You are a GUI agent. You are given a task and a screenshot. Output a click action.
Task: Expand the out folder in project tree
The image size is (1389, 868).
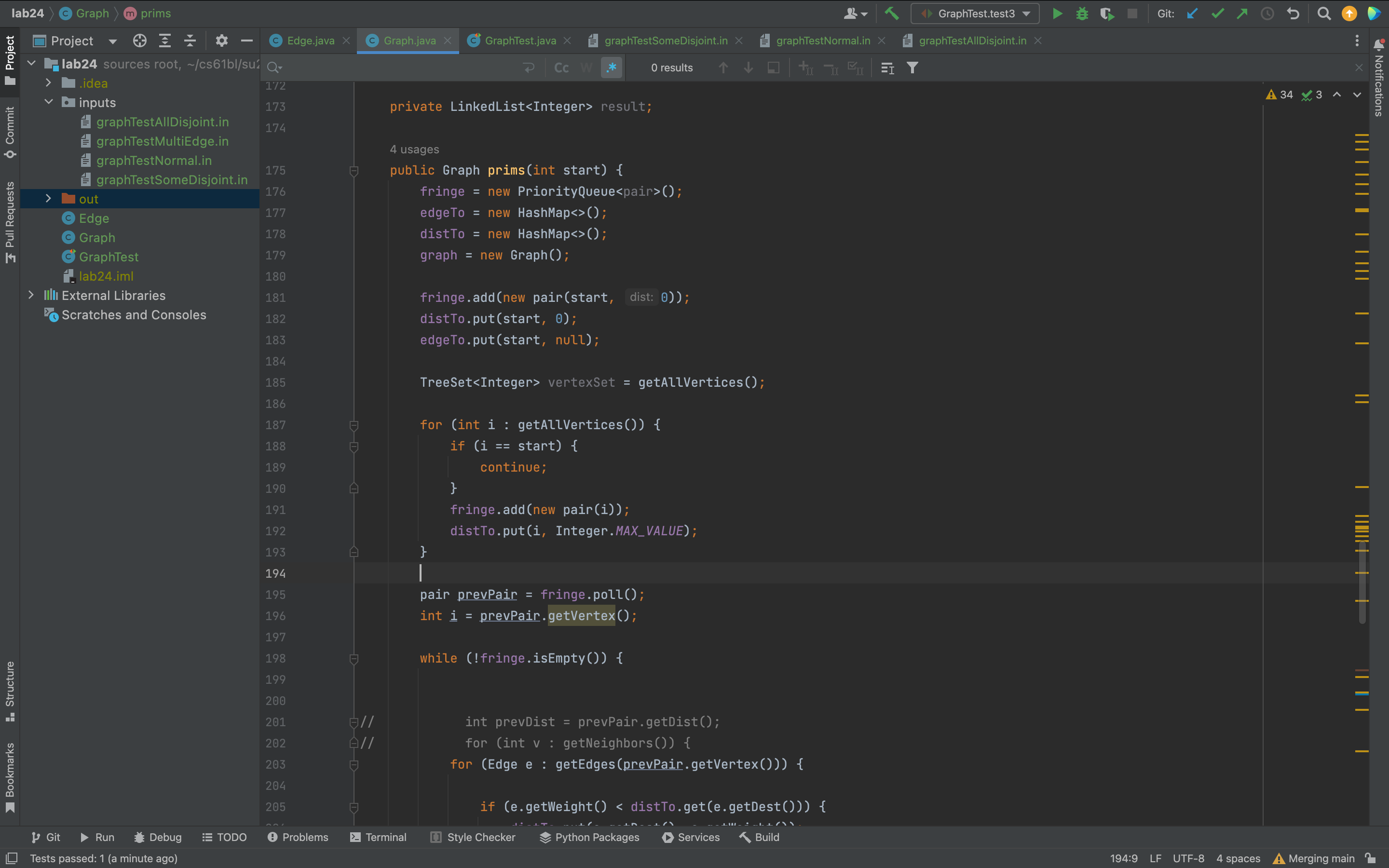click(x=48, y=199)
